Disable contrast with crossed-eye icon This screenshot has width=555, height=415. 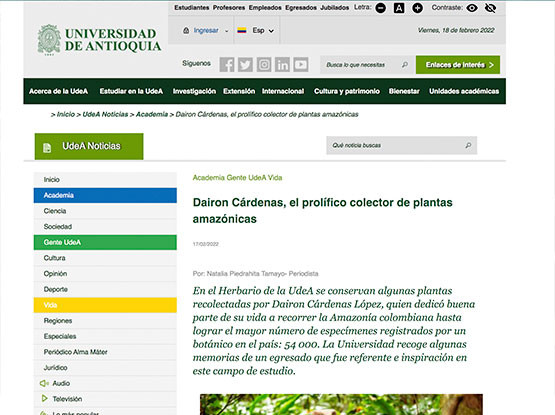[490, 8]
